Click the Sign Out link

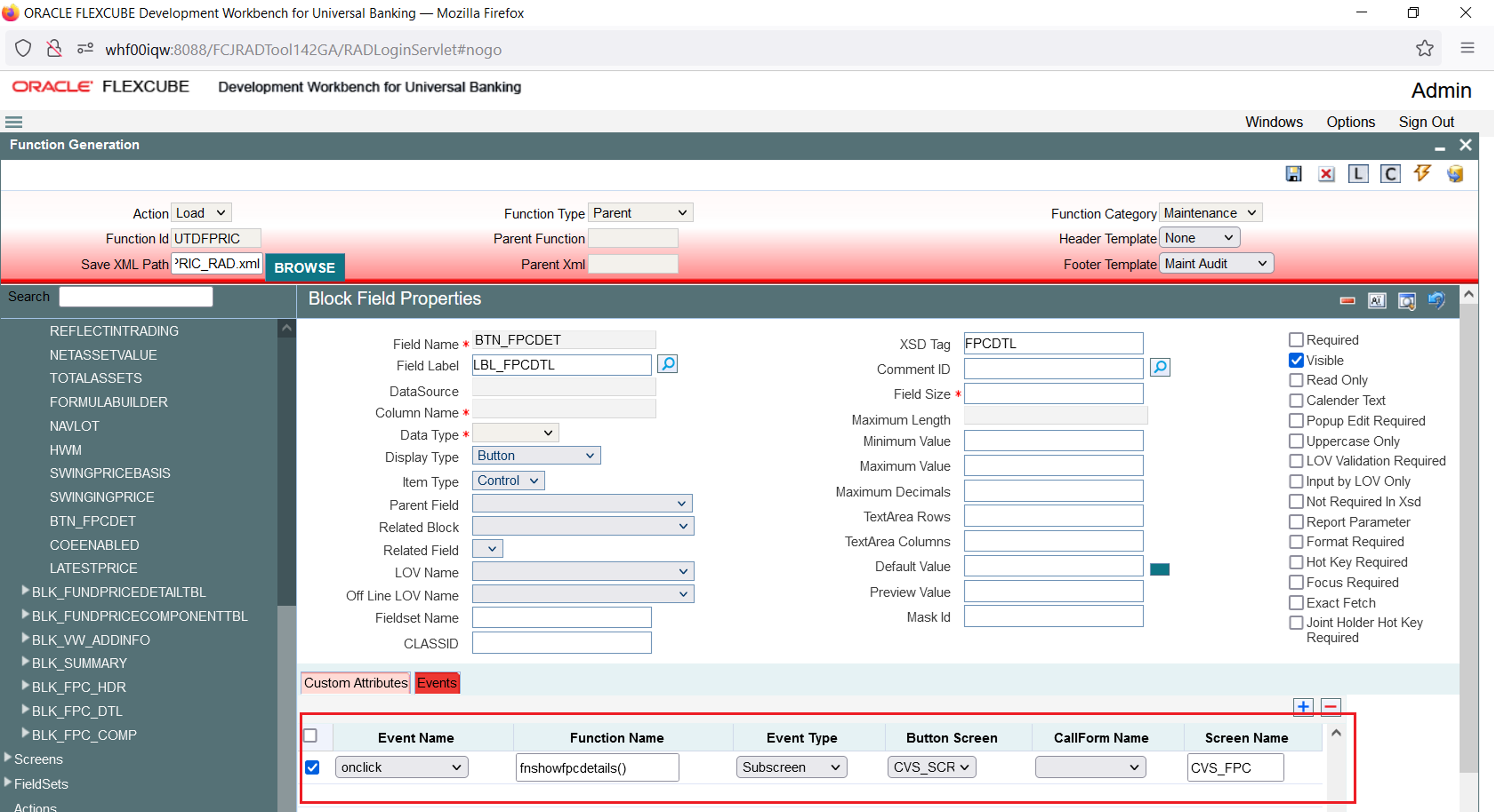point(1426,122)
